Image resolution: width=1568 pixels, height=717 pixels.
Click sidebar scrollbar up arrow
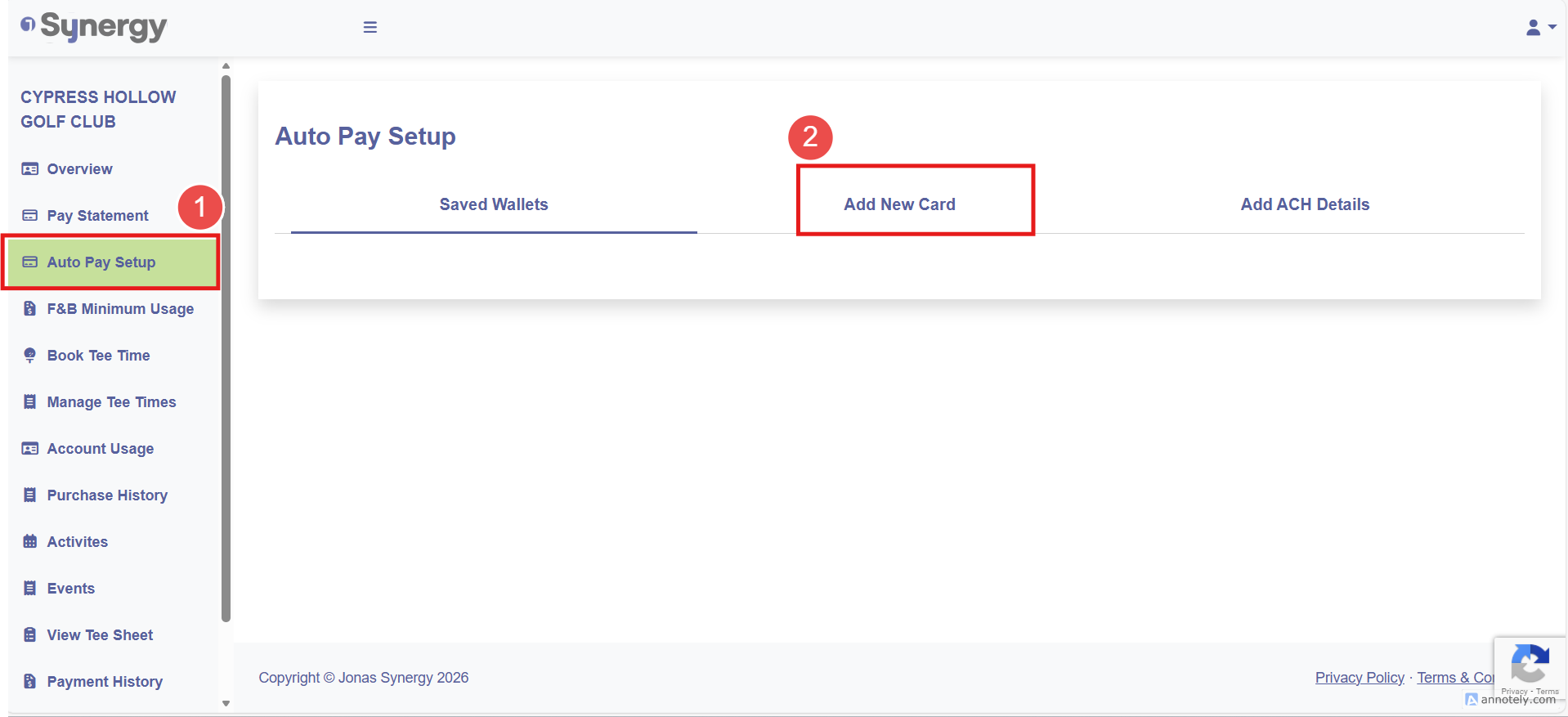[226, 66]
